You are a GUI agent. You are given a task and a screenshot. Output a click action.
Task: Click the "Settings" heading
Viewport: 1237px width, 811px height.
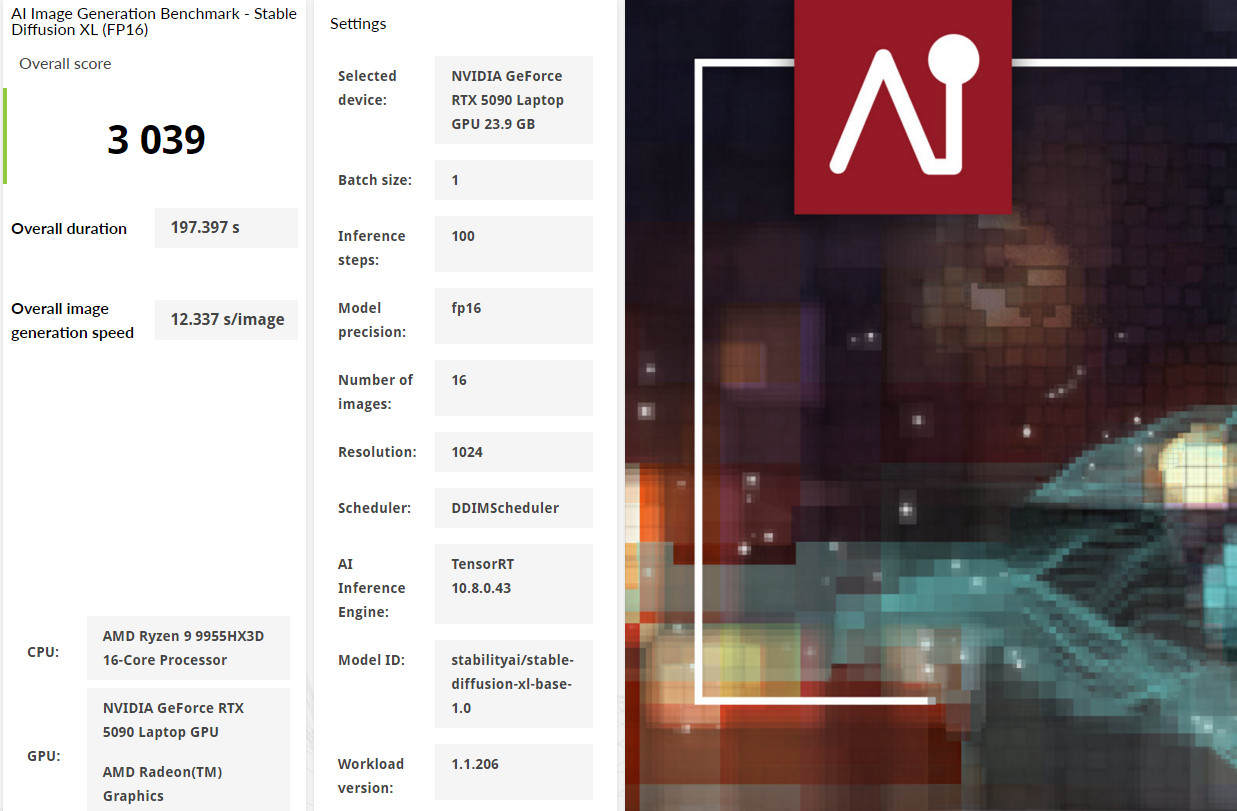358,23
